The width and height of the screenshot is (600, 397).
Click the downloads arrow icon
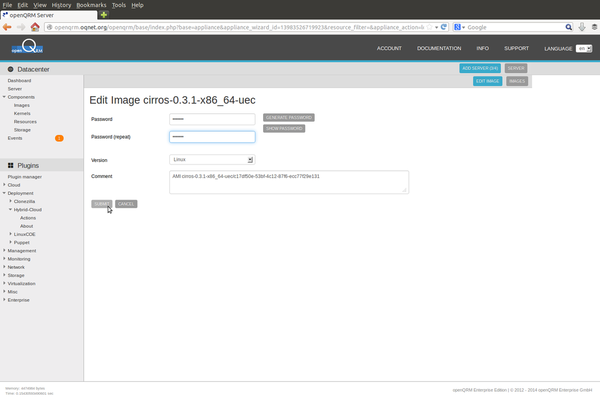[582, 27]
